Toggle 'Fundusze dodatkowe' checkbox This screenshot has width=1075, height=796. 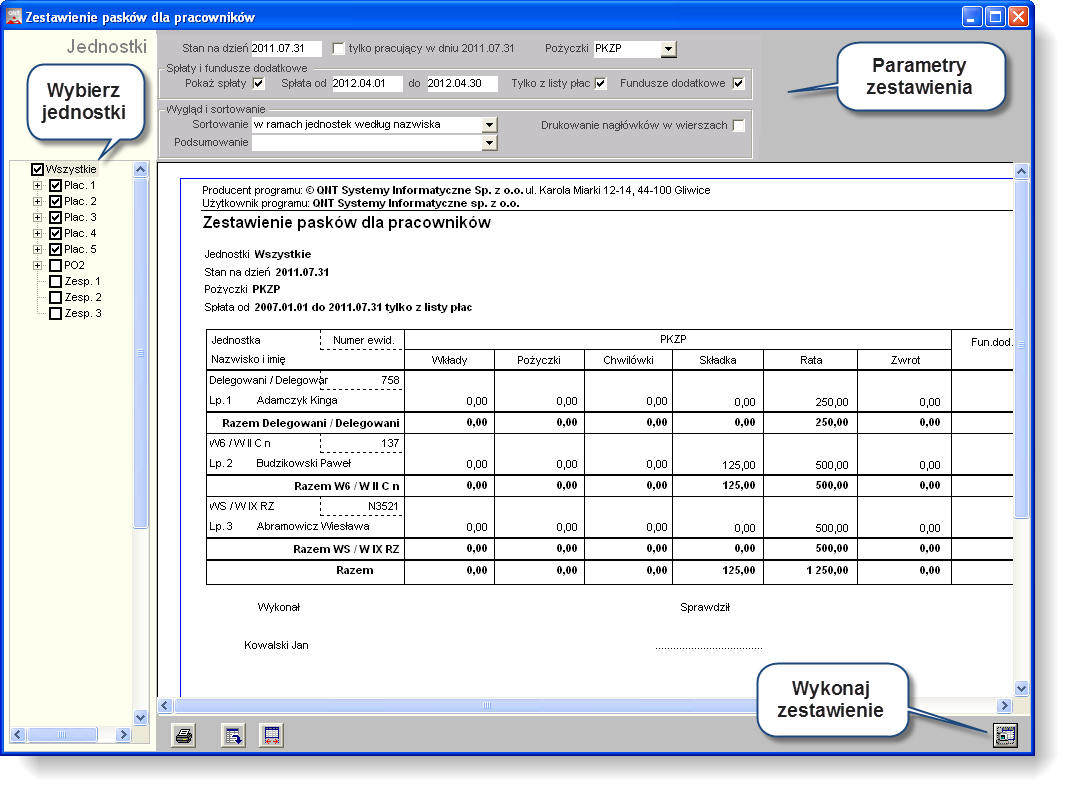pos(738,84)
